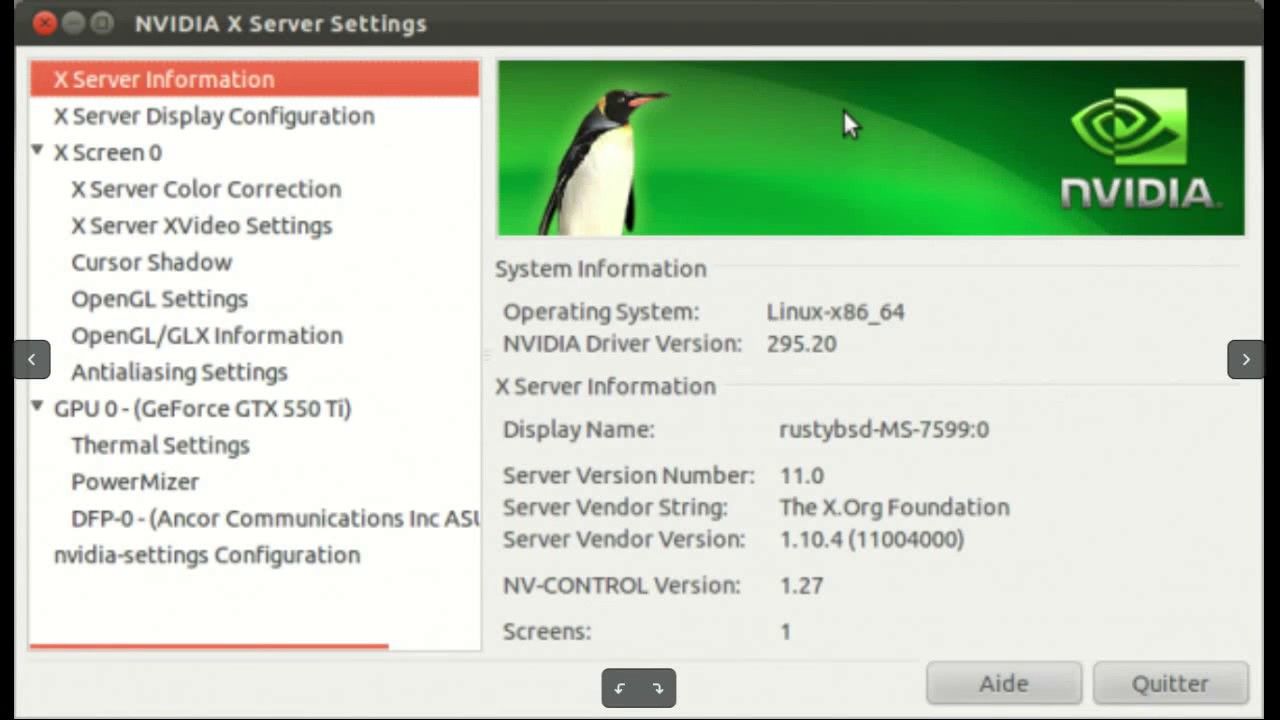The image size is (1280, 720).
Task: Click the Screens count value 1
Action: (x=786, y=632)
